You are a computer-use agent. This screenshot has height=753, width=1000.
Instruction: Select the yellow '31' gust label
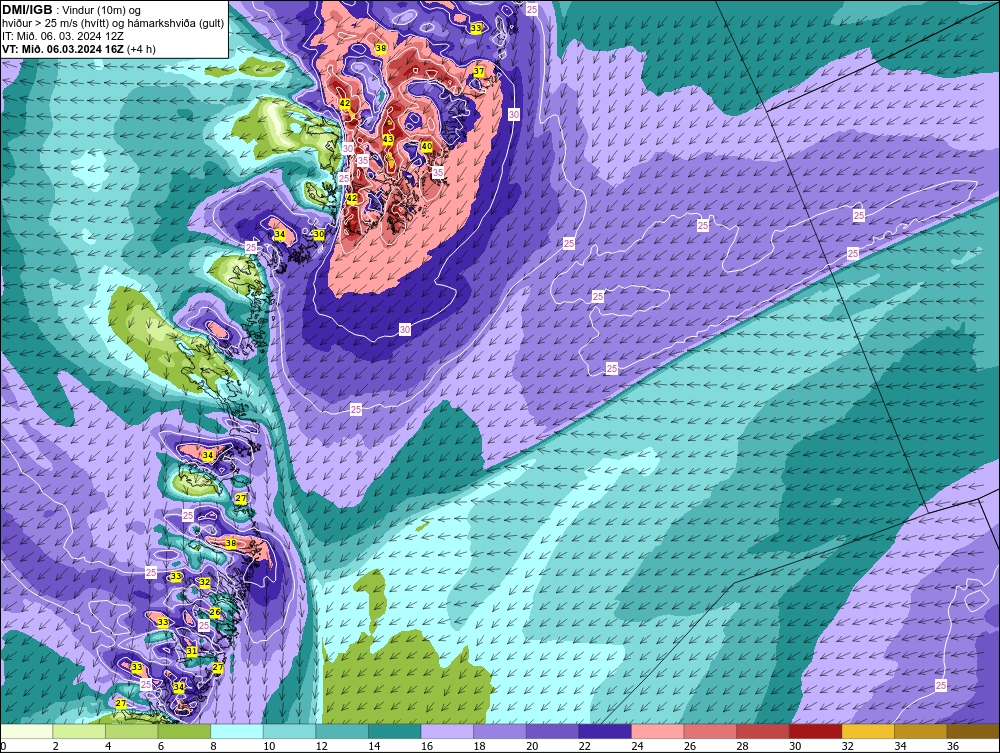click(x=191, y=651)
